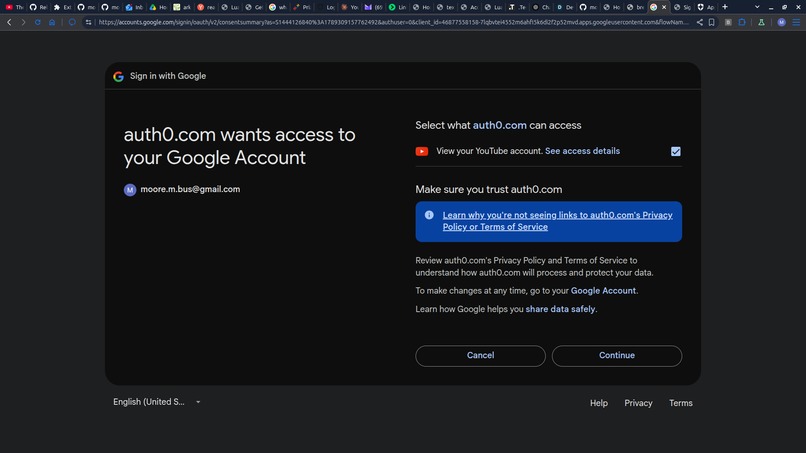Screen dimensions: 806x453
Task: Bookmark this page with the bookmark icon
Action: pos(711,22)
